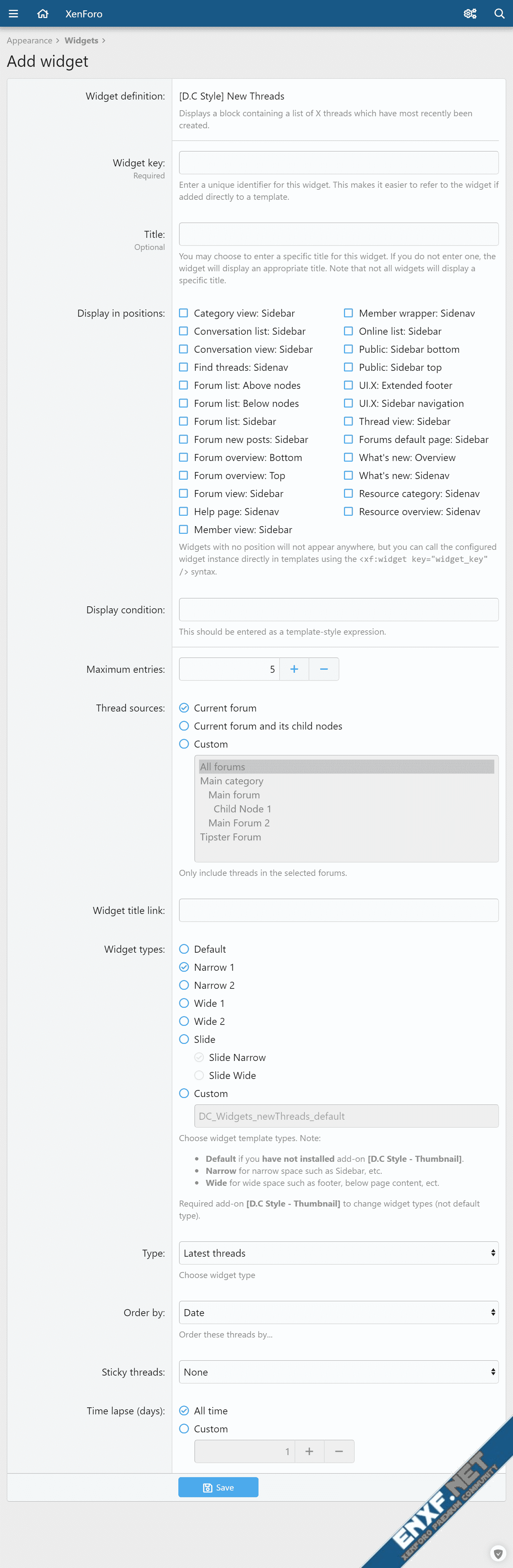The image size is (513, 1568).
Task: Check Public: Sidebar top position
Action: pos(349,367)
